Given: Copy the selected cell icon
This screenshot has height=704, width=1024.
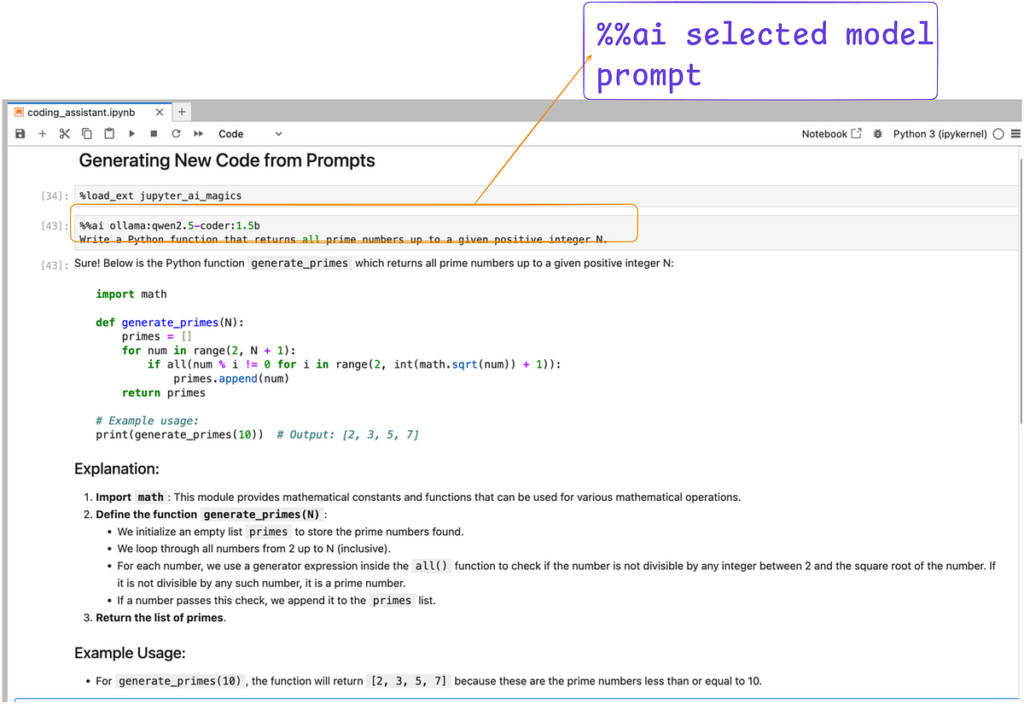Looking at the screenshot, I should click(86, 134).
